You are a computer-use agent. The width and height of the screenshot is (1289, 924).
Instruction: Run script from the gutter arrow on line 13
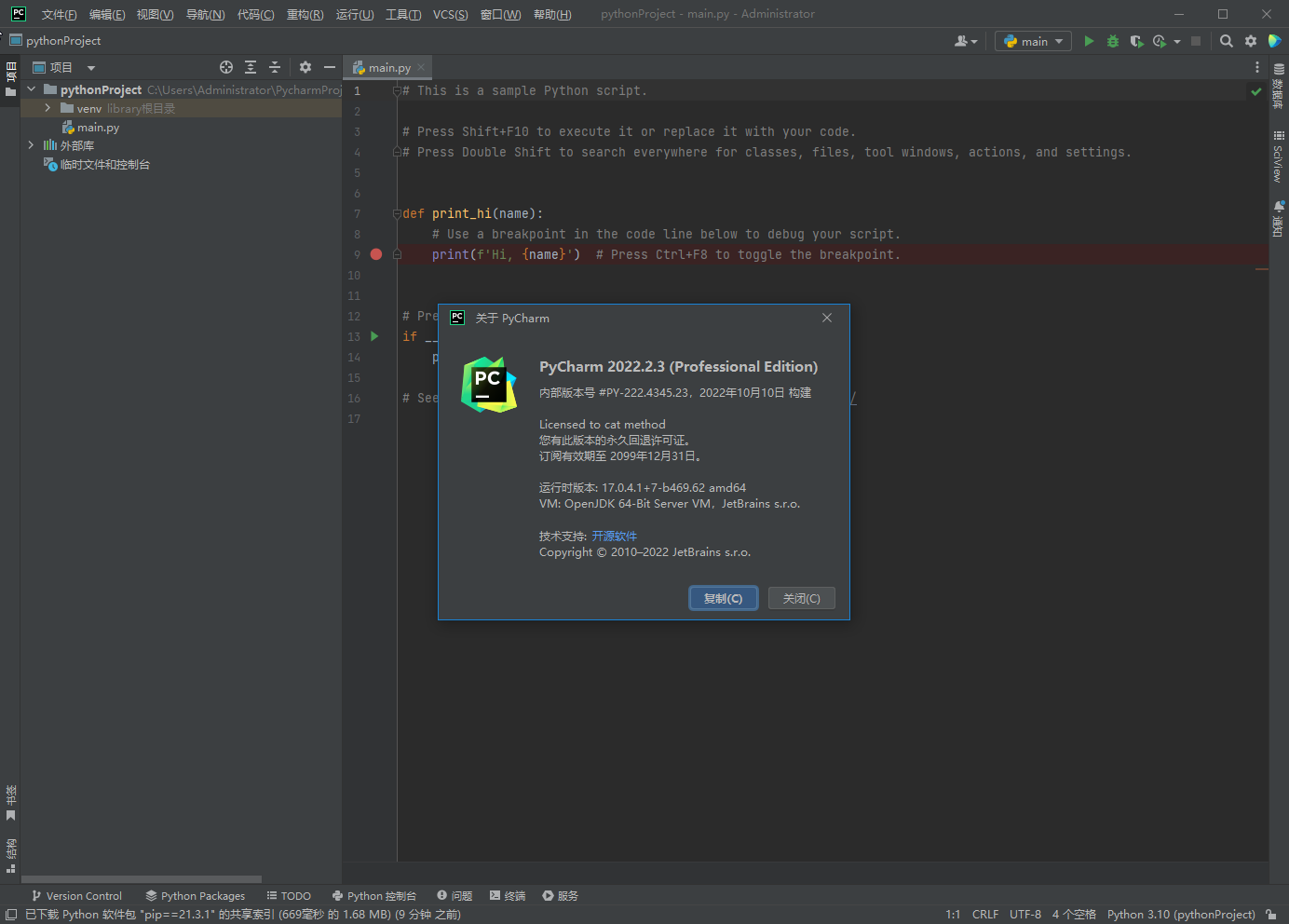373,336
